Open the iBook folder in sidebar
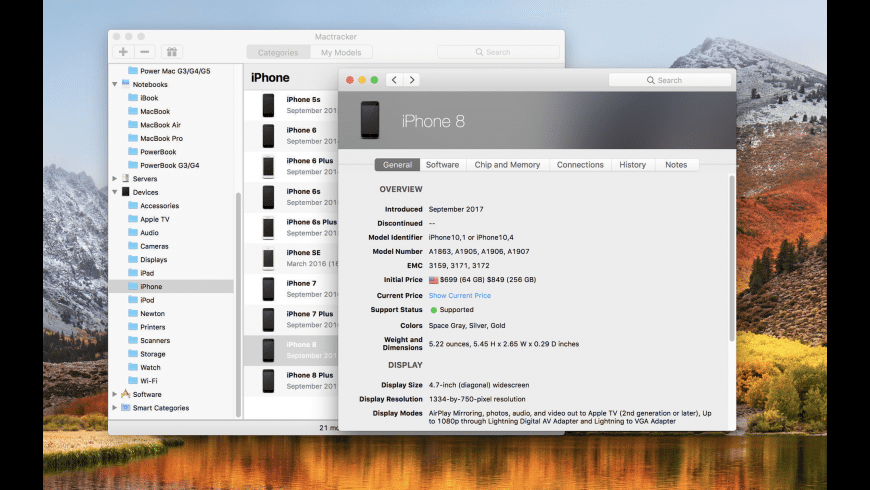Screen dimensions: 870x490 (143, 98)
